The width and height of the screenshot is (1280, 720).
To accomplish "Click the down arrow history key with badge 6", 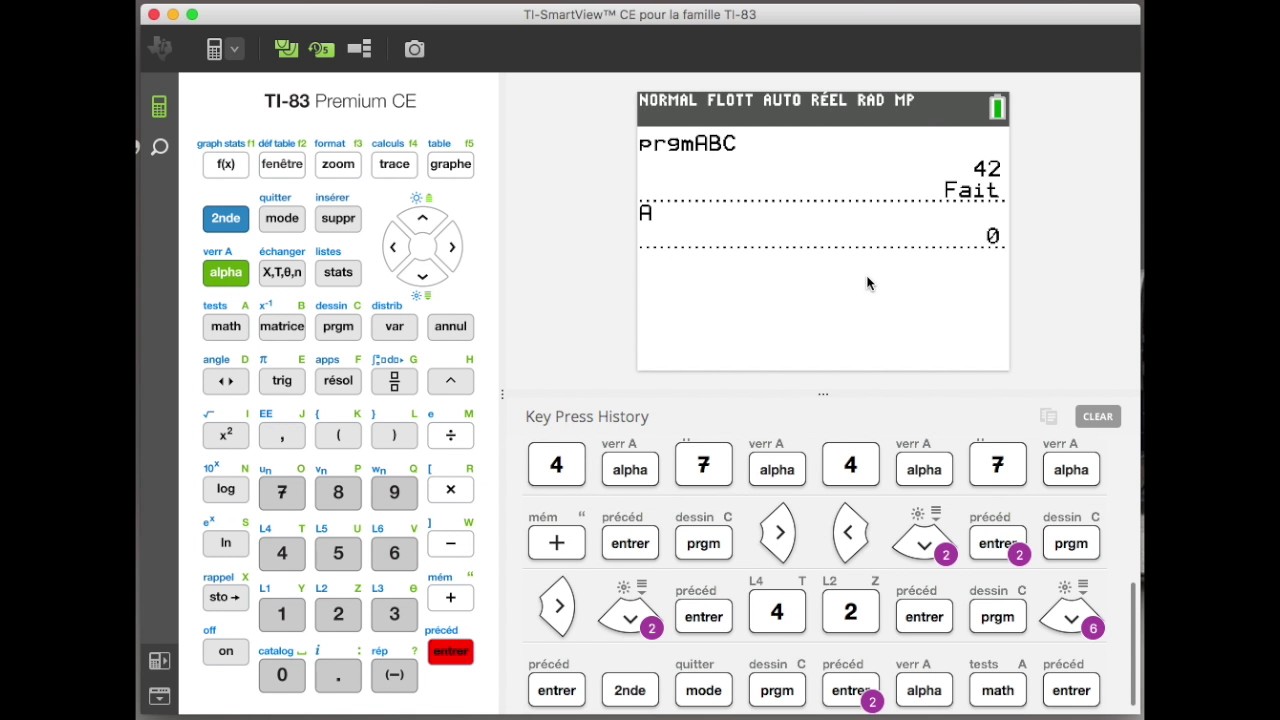I will tap(1071, 618).
